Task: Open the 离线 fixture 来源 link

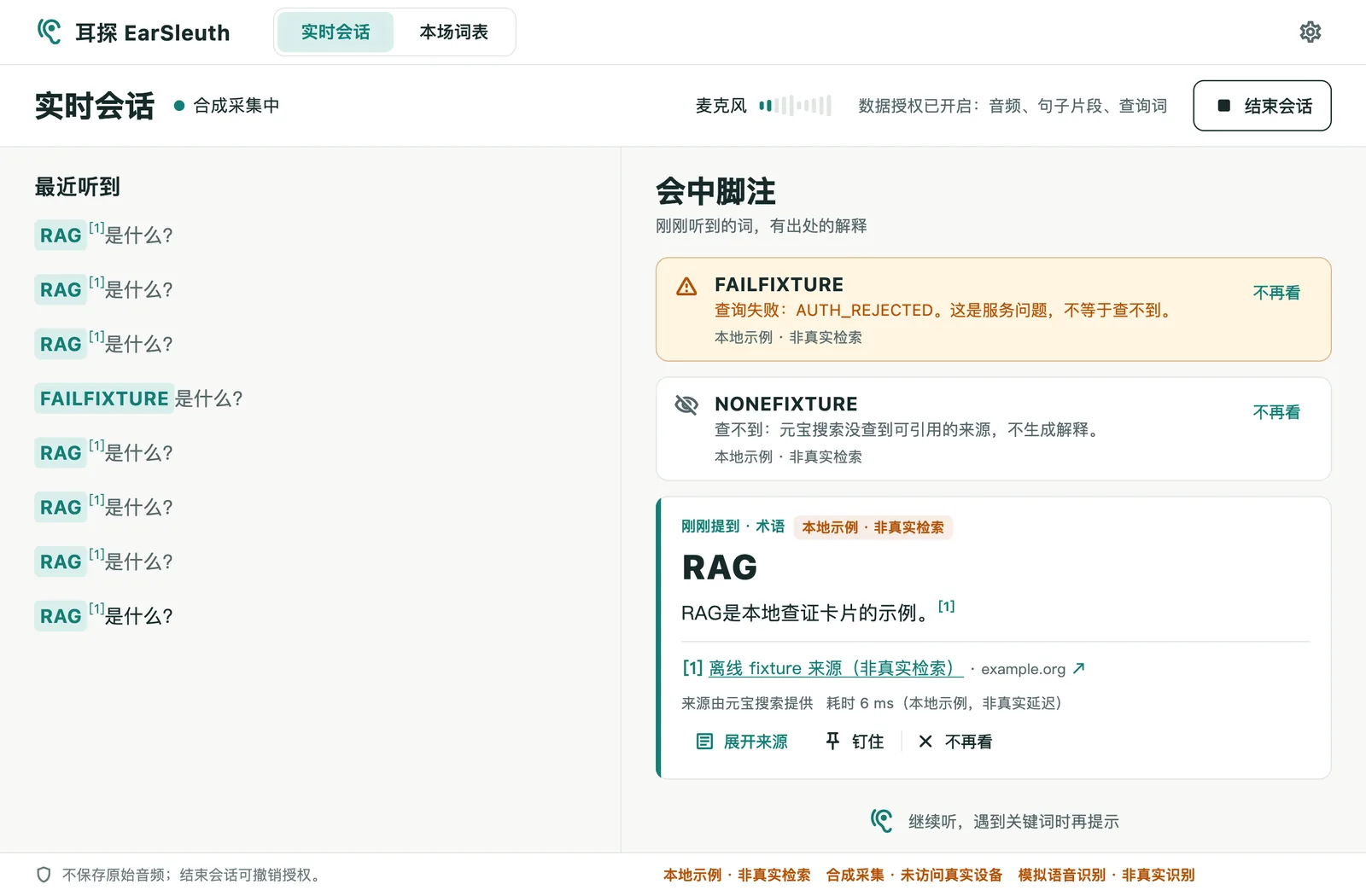Action: [x=836, y=668]
